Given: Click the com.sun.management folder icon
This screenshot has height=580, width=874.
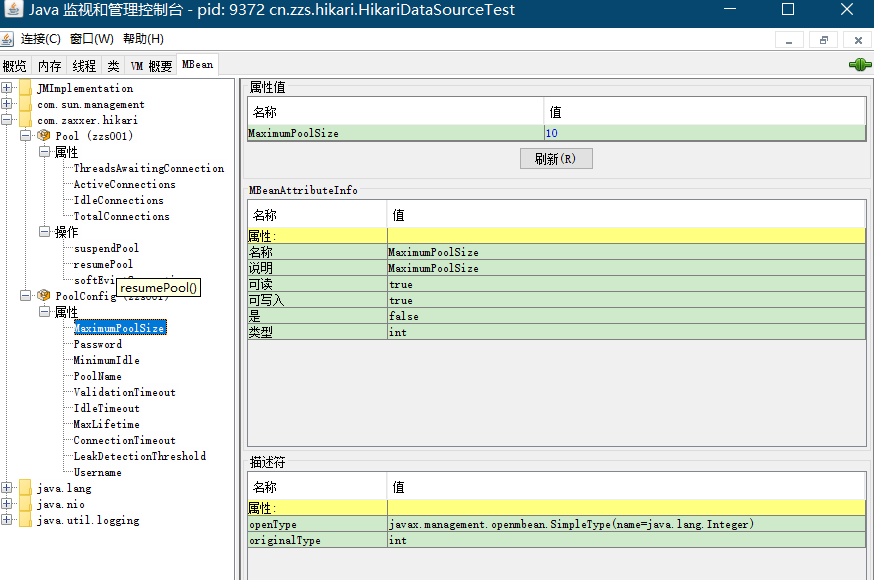Looking at the screenshot, I should [26, 104].
